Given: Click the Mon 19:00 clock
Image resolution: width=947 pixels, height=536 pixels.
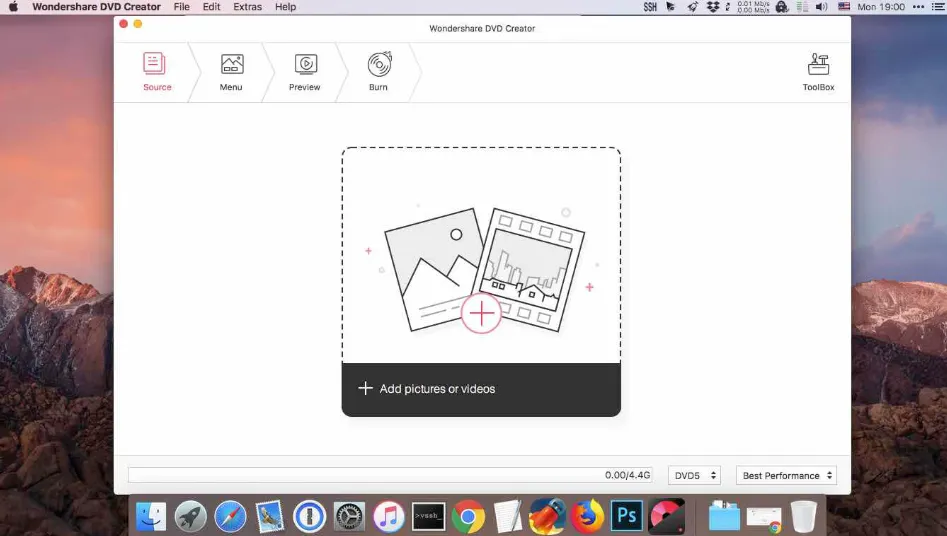Looking at the screenshot, I should coord(881,7).
